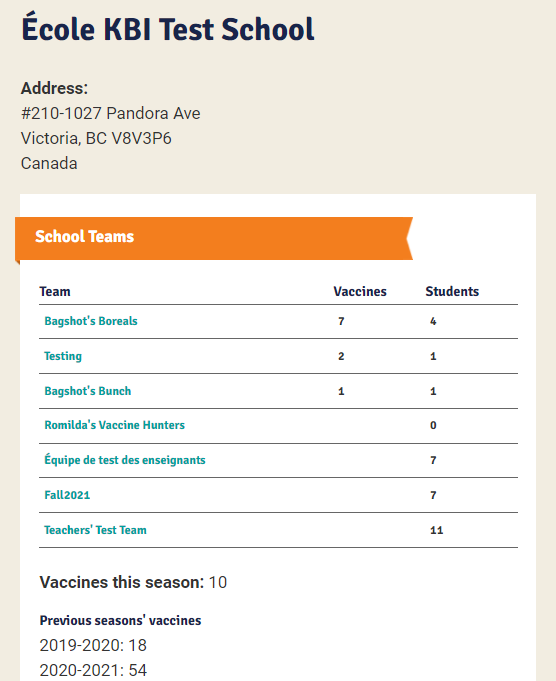Click the Vaccines column header
The height and width of the screenshot is (681, 556).
[360, 291]
